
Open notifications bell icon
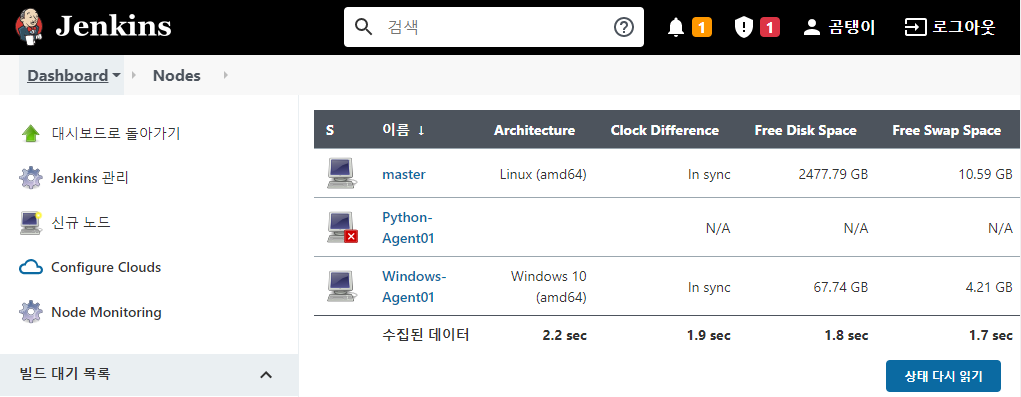tap(677, 27)
